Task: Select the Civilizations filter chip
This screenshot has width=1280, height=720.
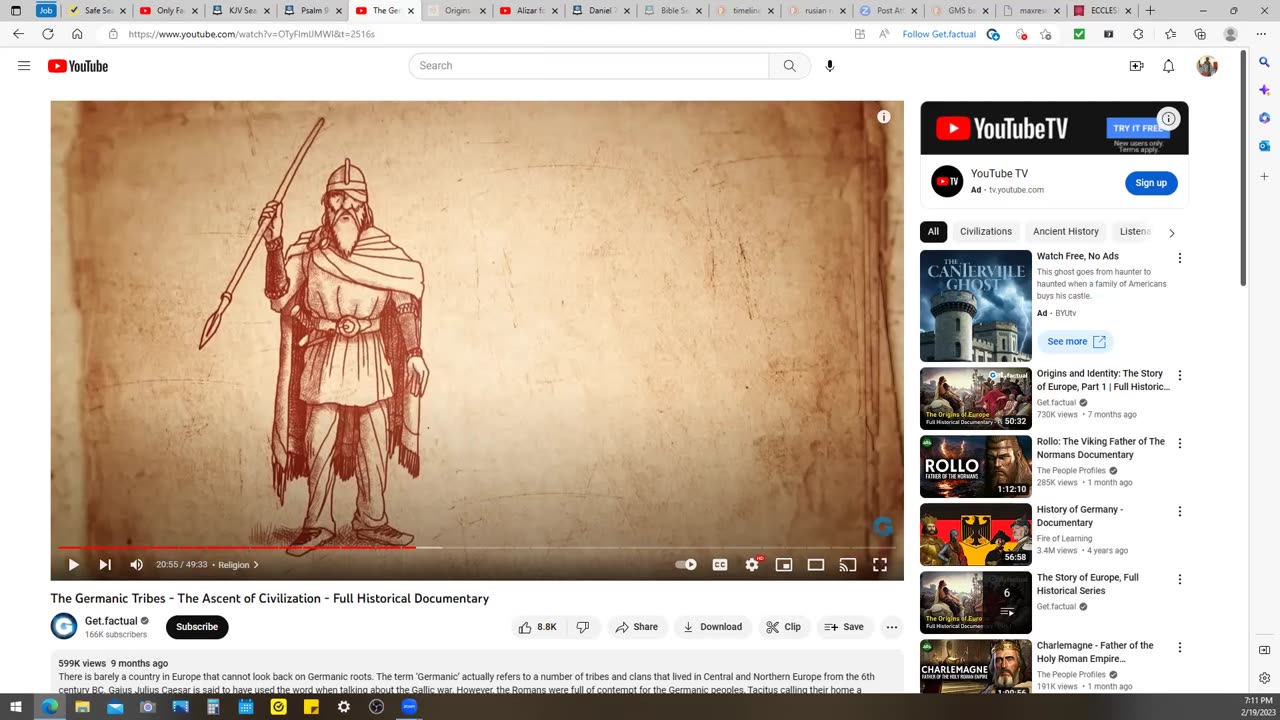Action: [x=986, y=231]
